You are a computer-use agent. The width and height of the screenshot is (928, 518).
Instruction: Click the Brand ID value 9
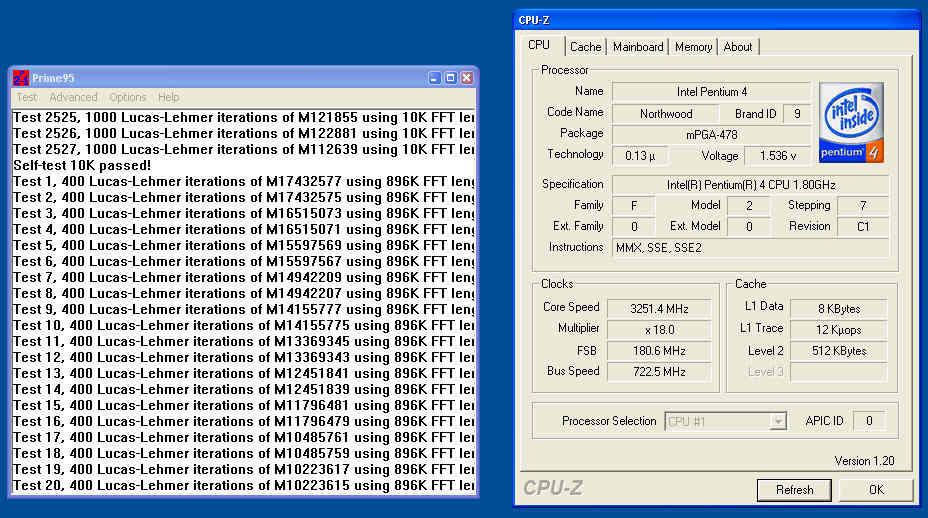click(797, 114)
